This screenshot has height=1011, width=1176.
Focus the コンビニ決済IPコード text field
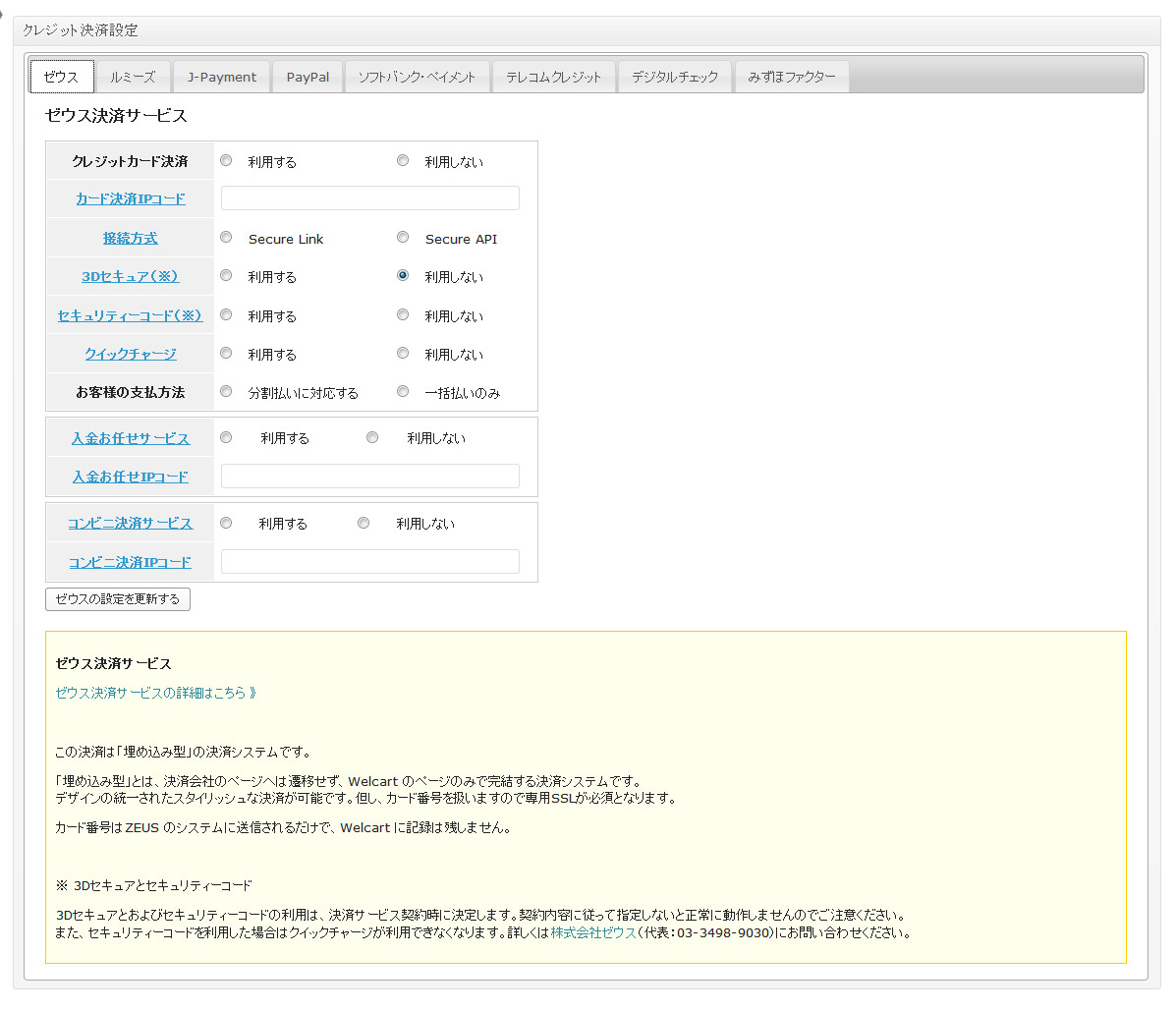[369, 562]
